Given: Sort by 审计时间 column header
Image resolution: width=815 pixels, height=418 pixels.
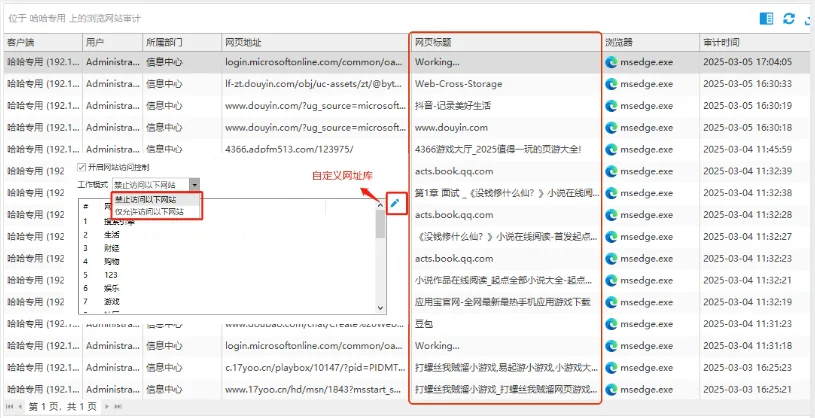Looking at the screenshot, I should pos(754,43).
